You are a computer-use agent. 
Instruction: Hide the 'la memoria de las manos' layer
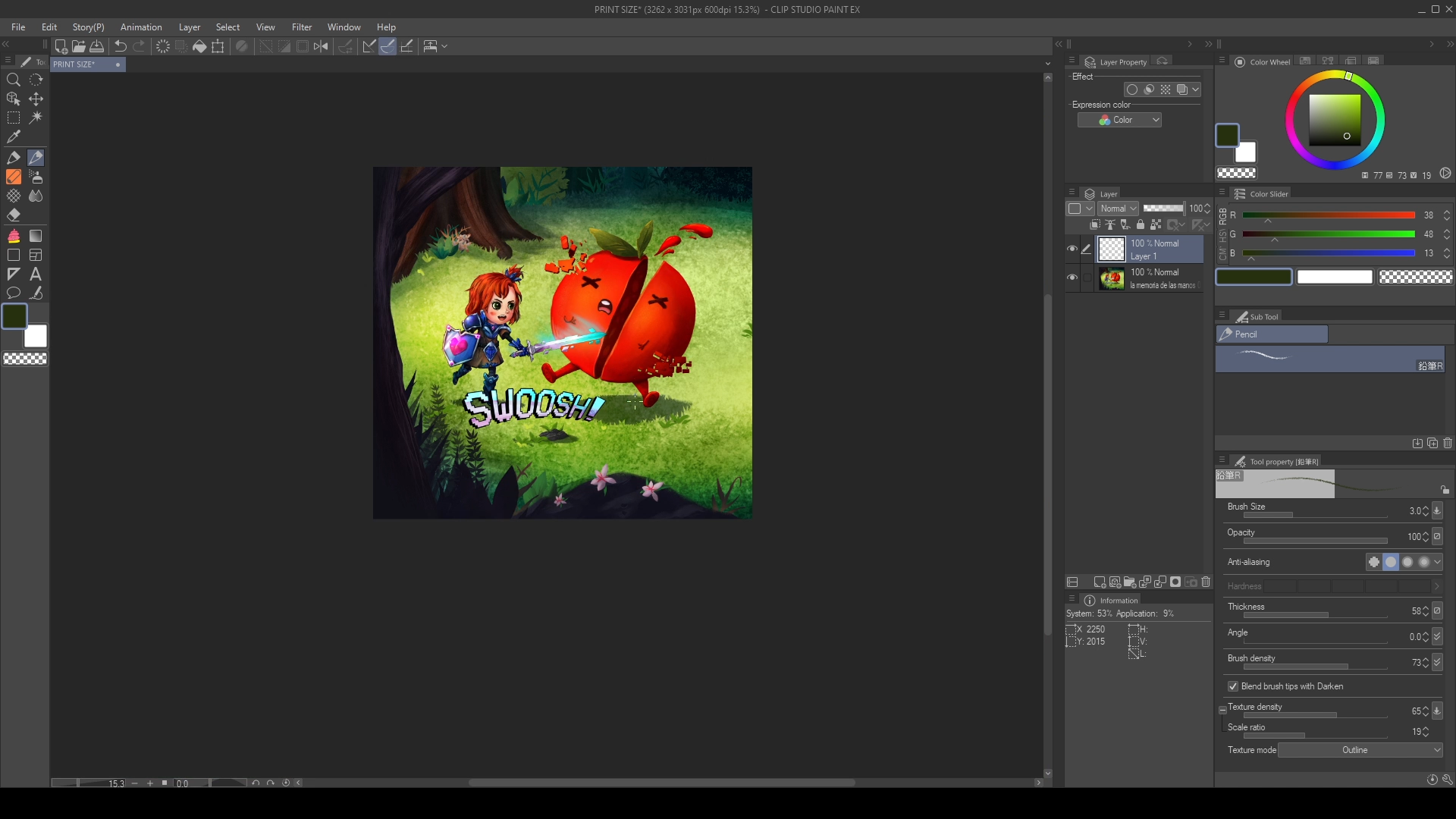click(x=1072, y=278)
